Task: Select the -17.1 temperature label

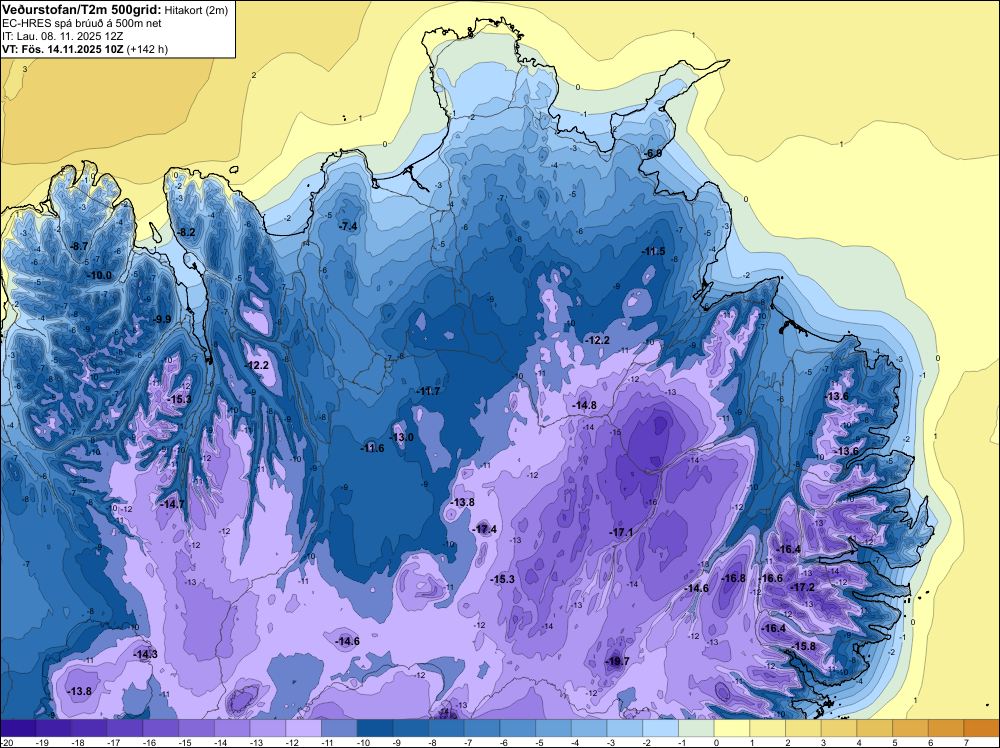Action: click(x=621, y=532)
